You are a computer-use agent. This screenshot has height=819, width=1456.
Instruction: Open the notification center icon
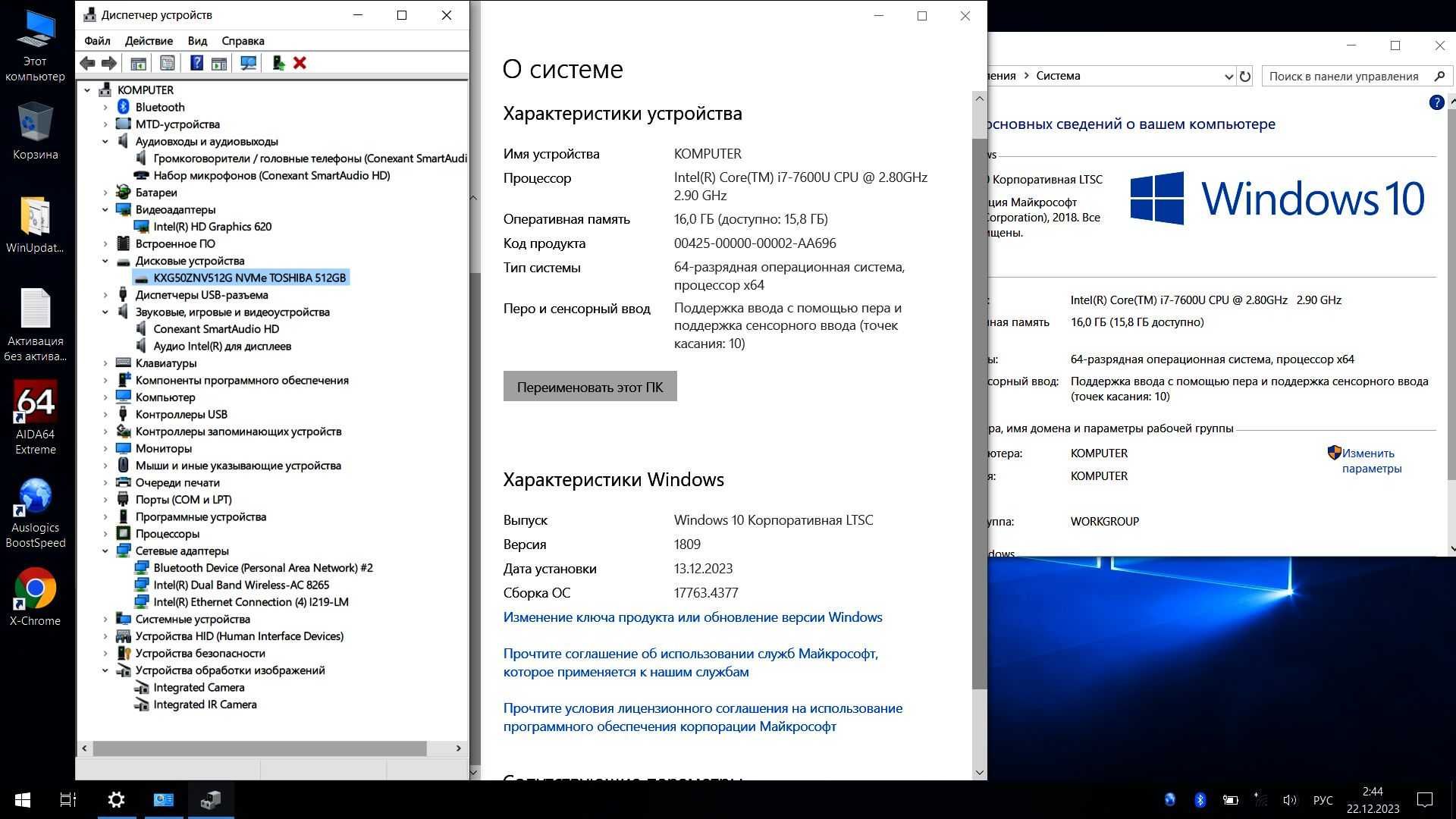point(1425,799)
